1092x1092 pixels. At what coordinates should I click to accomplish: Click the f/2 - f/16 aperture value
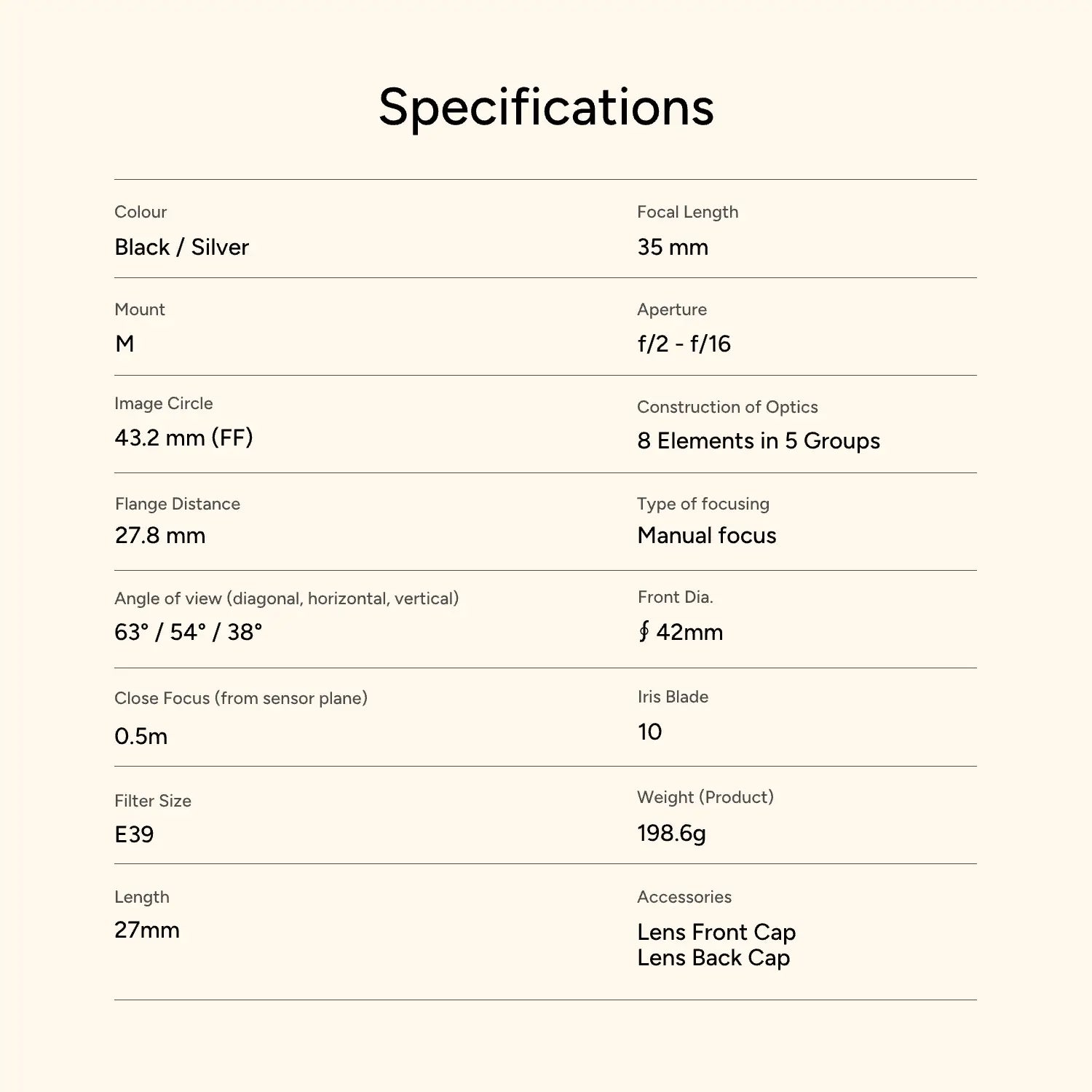click(684, 344)
